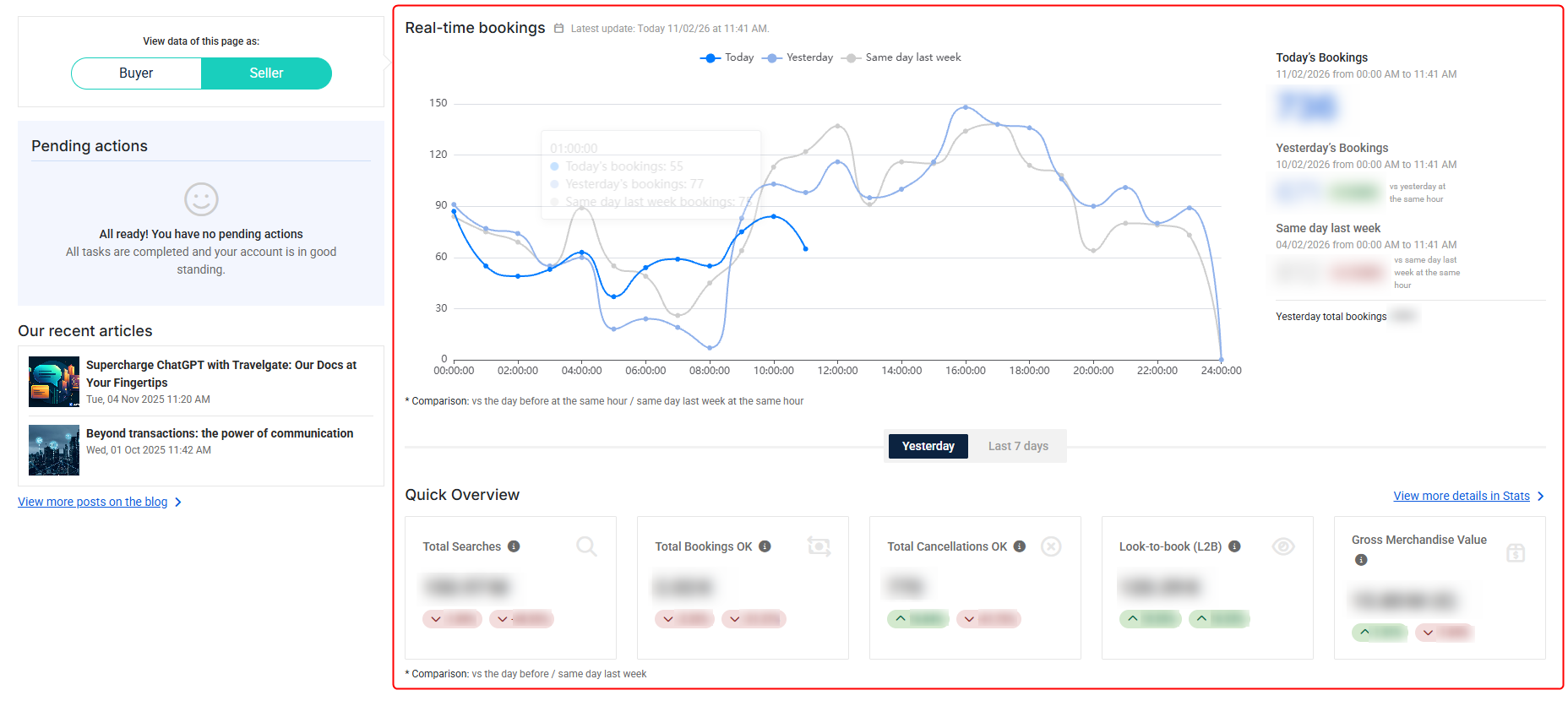The width and height of the screenshot is (1568, 701).
Task: Switch view to Buyer
Action: pos(136,73)
